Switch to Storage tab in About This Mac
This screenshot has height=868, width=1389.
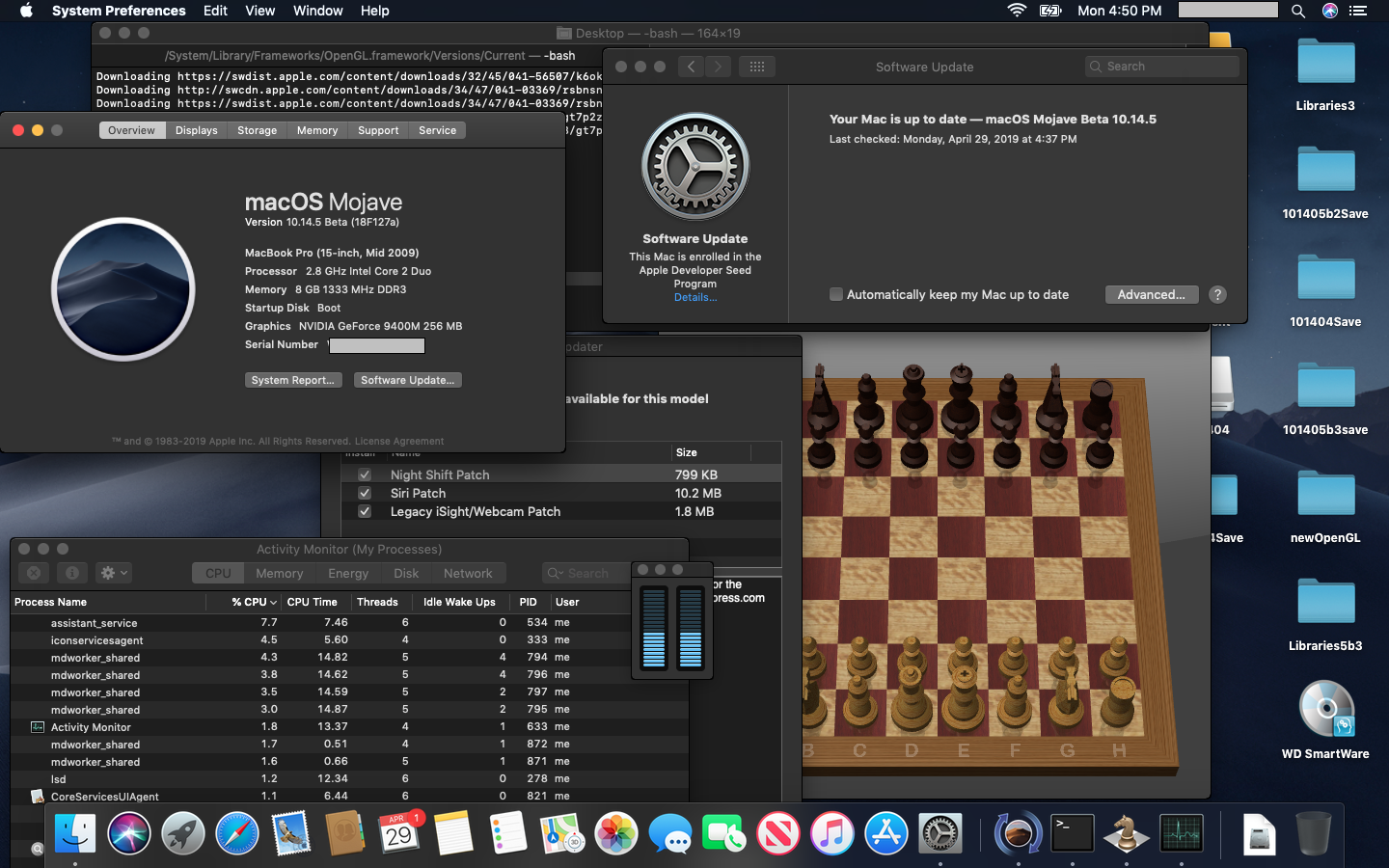pyautogui.click(x=258, y=130)
